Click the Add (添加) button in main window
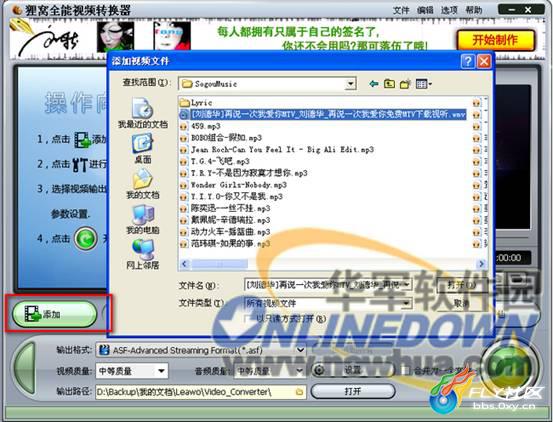The width and height of the screenshot is (553, 422). (55, 314)
